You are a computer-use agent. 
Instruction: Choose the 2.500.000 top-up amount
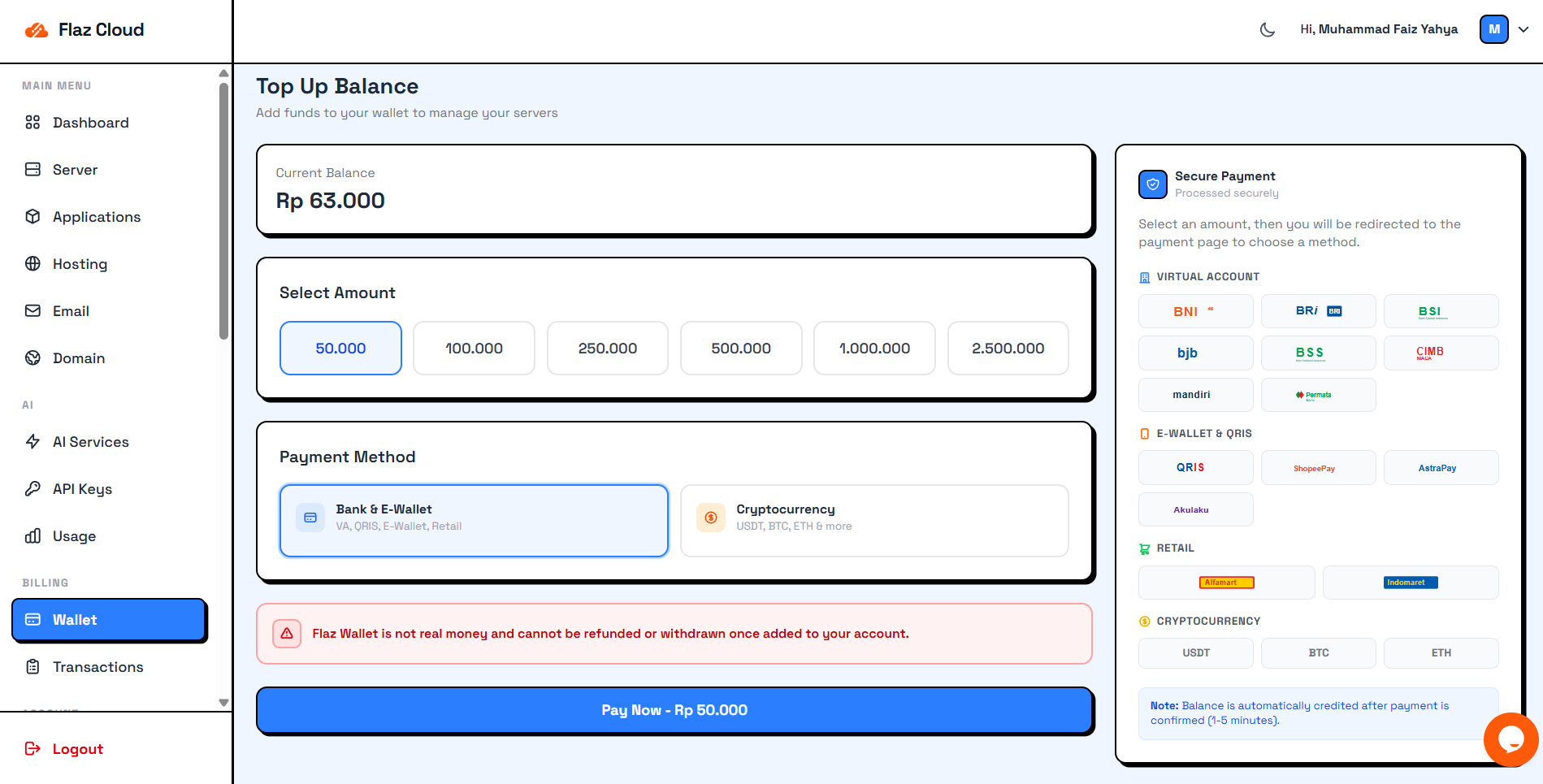click(1008, 349)
